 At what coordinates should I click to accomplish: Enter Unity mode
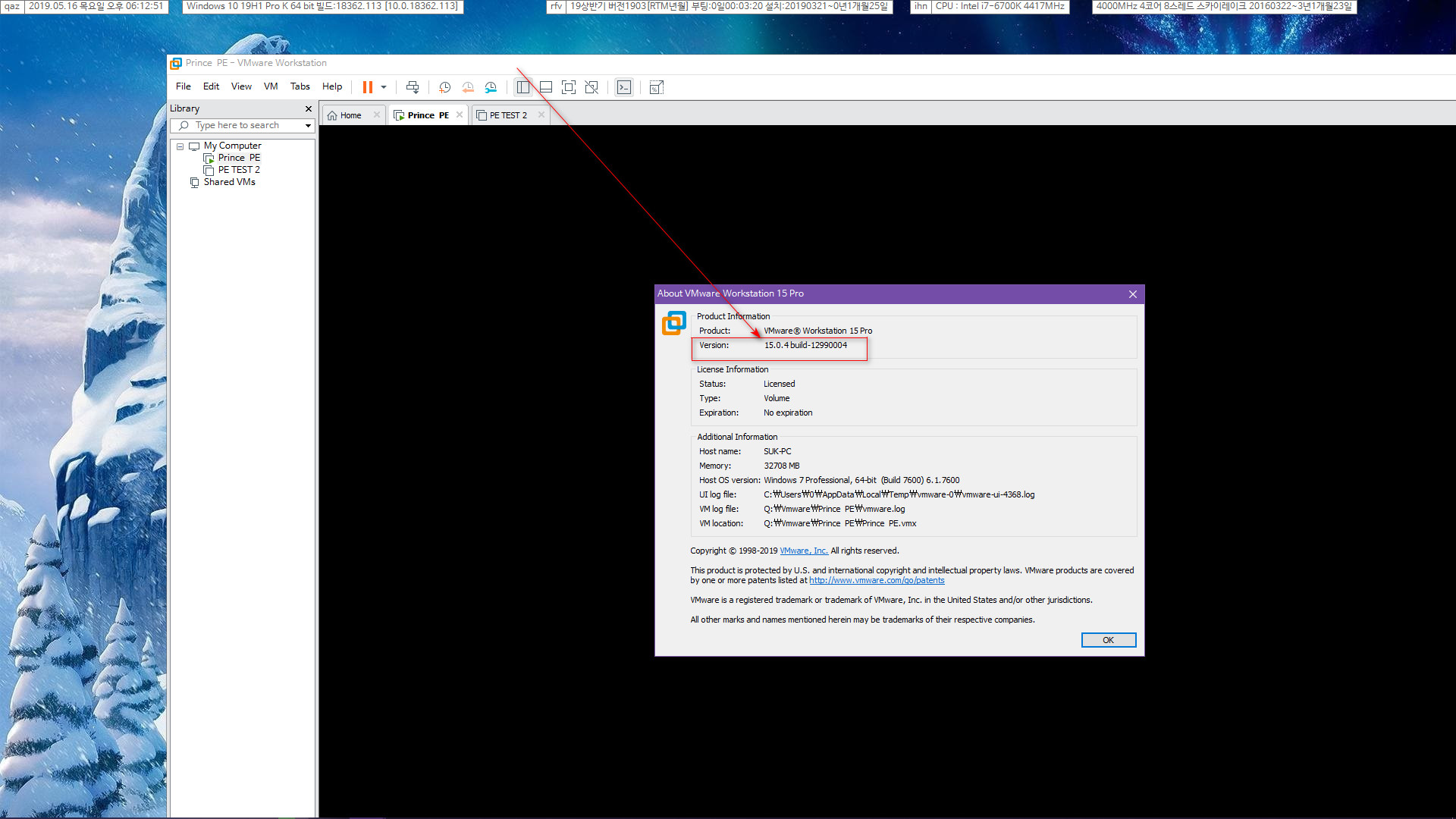click(591, 87)
